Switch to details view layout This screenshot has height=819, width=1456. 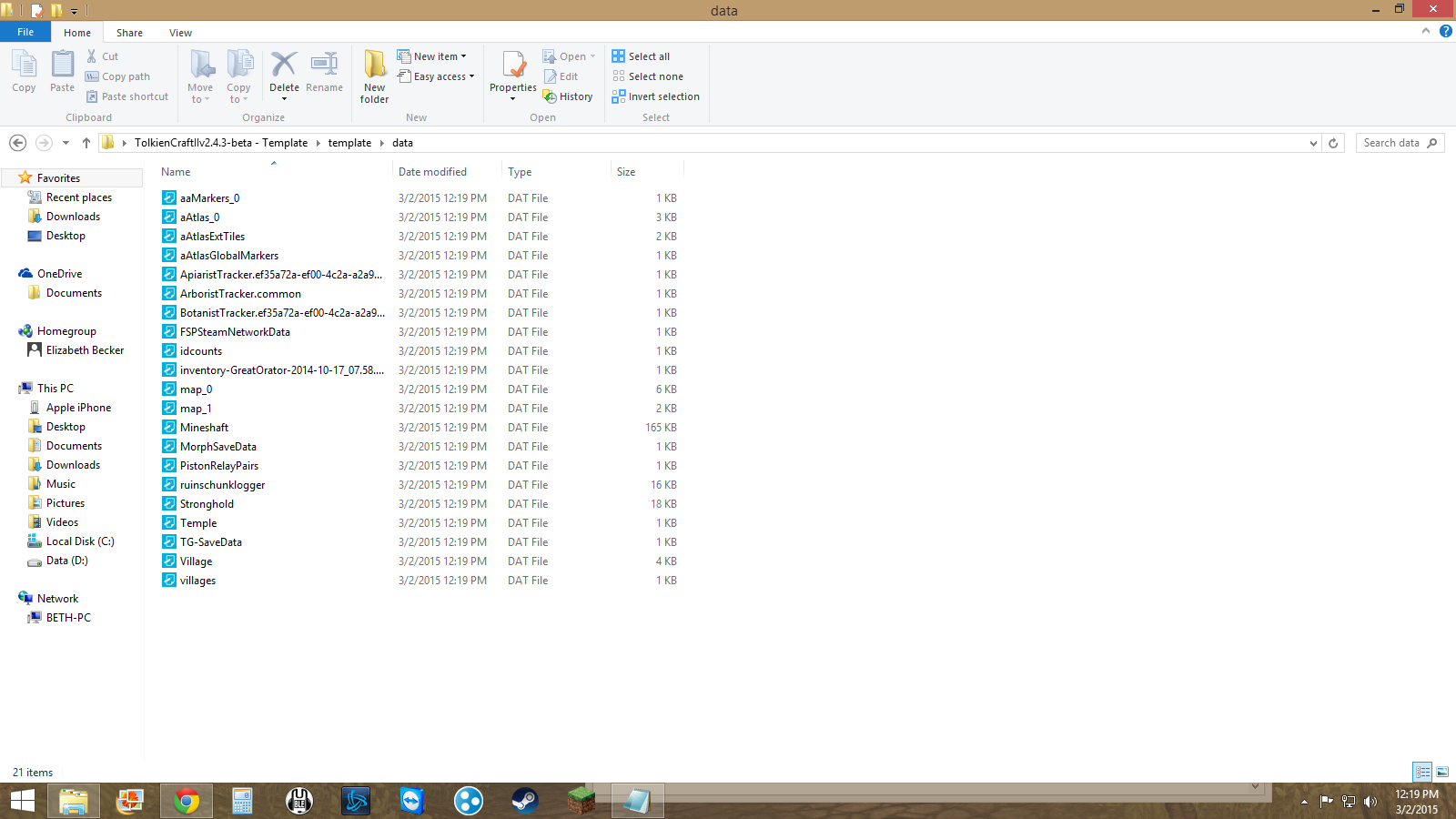coord(1422,772)
